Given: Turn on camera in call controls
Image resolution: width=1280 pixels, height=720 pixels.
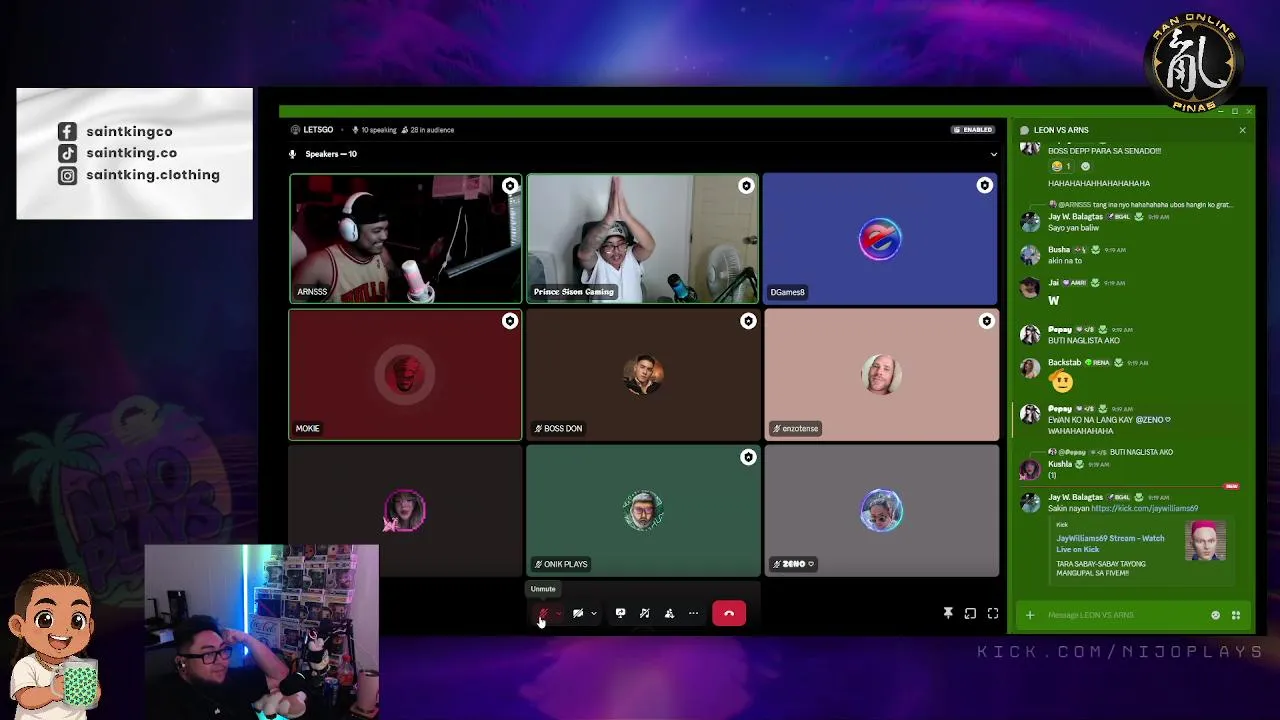Looking at the screenshot, I should (577, 613).
